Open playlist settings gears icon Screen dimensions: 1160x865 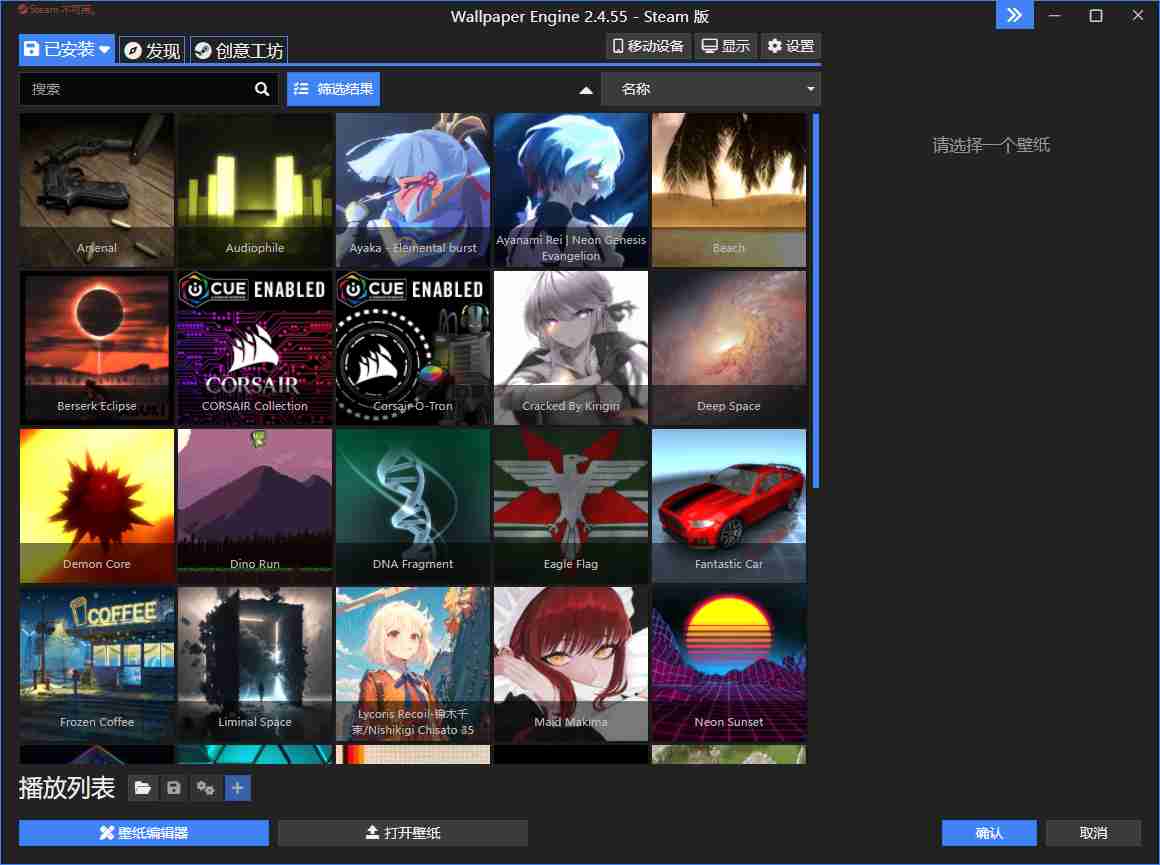(206, 789)
